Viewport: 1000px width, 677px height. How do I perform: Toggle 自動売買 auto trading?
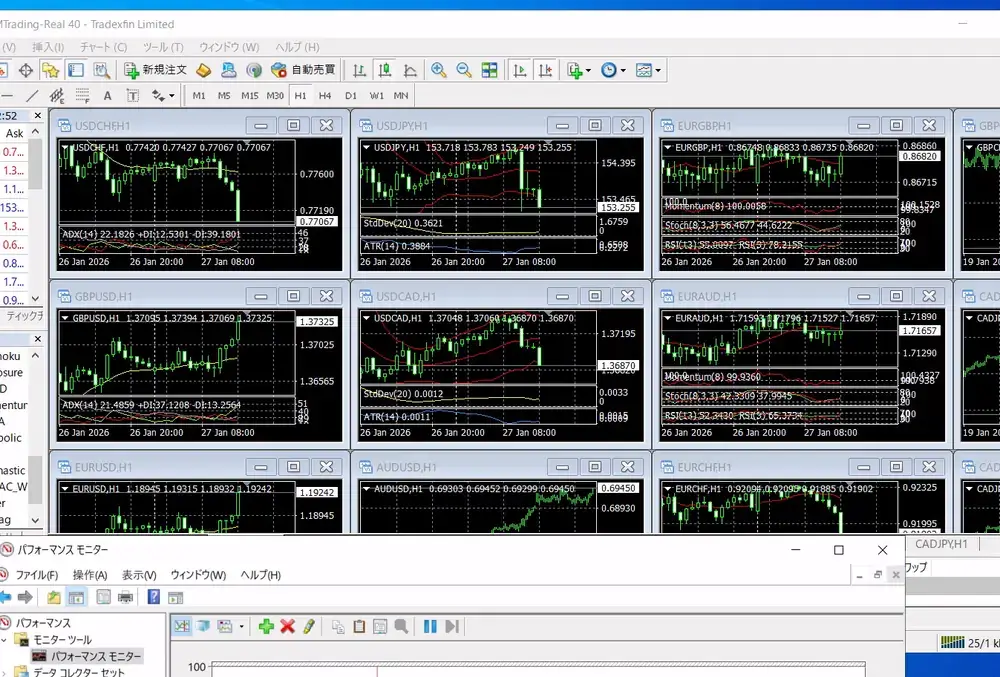tap(304, 70)
